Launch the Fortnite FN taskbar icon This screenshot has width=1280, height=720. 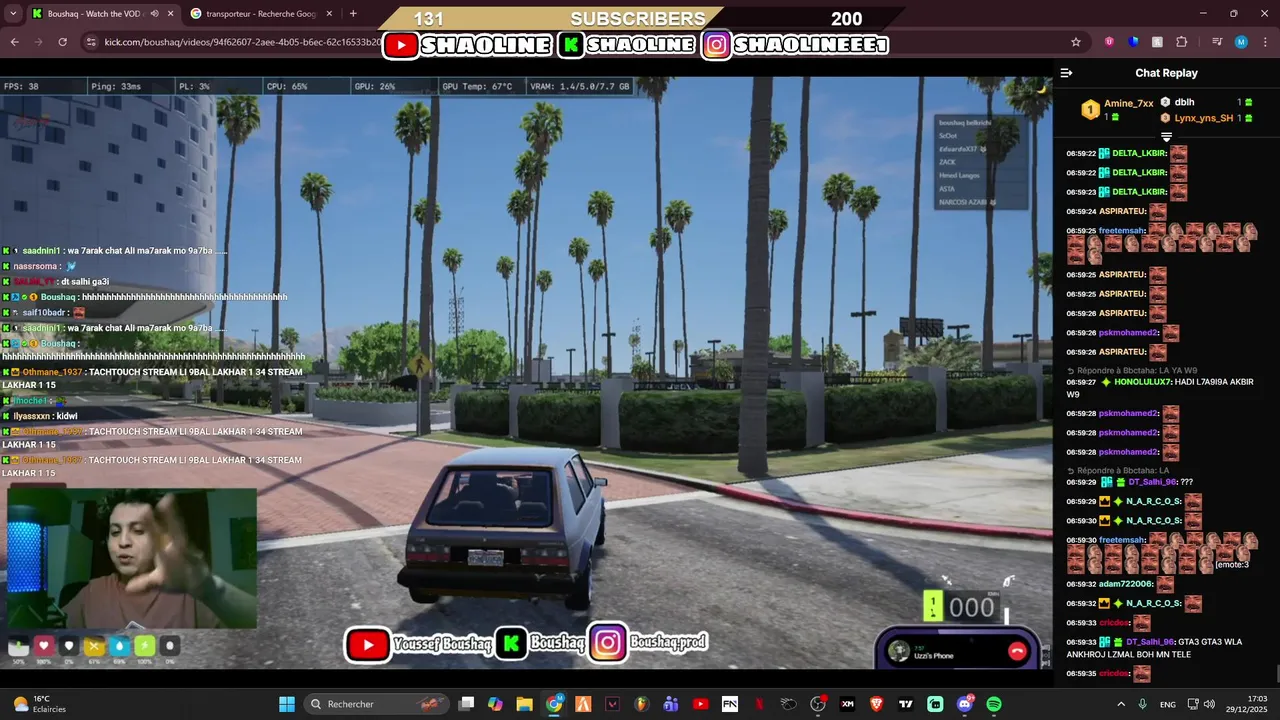(x=730, y=704)
